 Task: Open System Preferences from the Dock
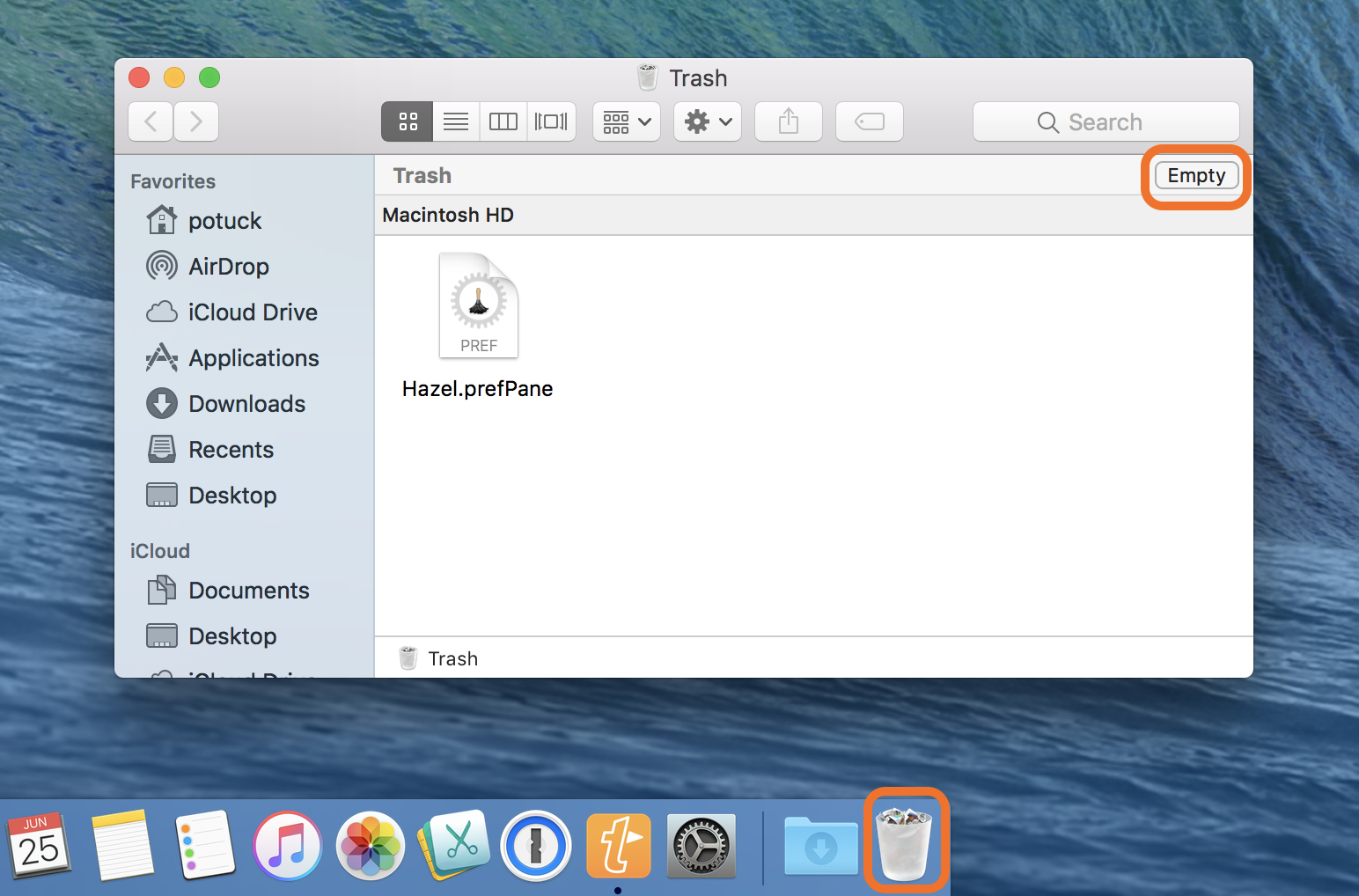click(x=701, y=847)
